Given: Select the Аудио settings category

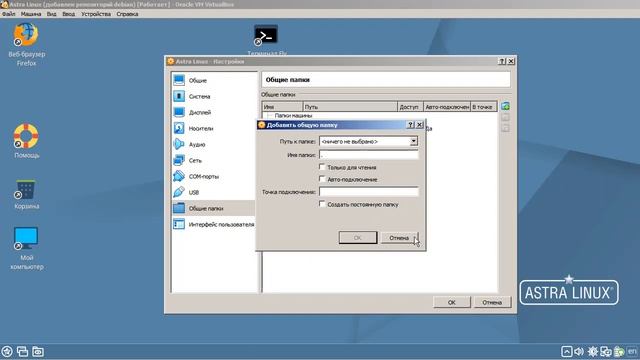Looking at the screenshot, I should pyautogui.click(x=213, y=144).
